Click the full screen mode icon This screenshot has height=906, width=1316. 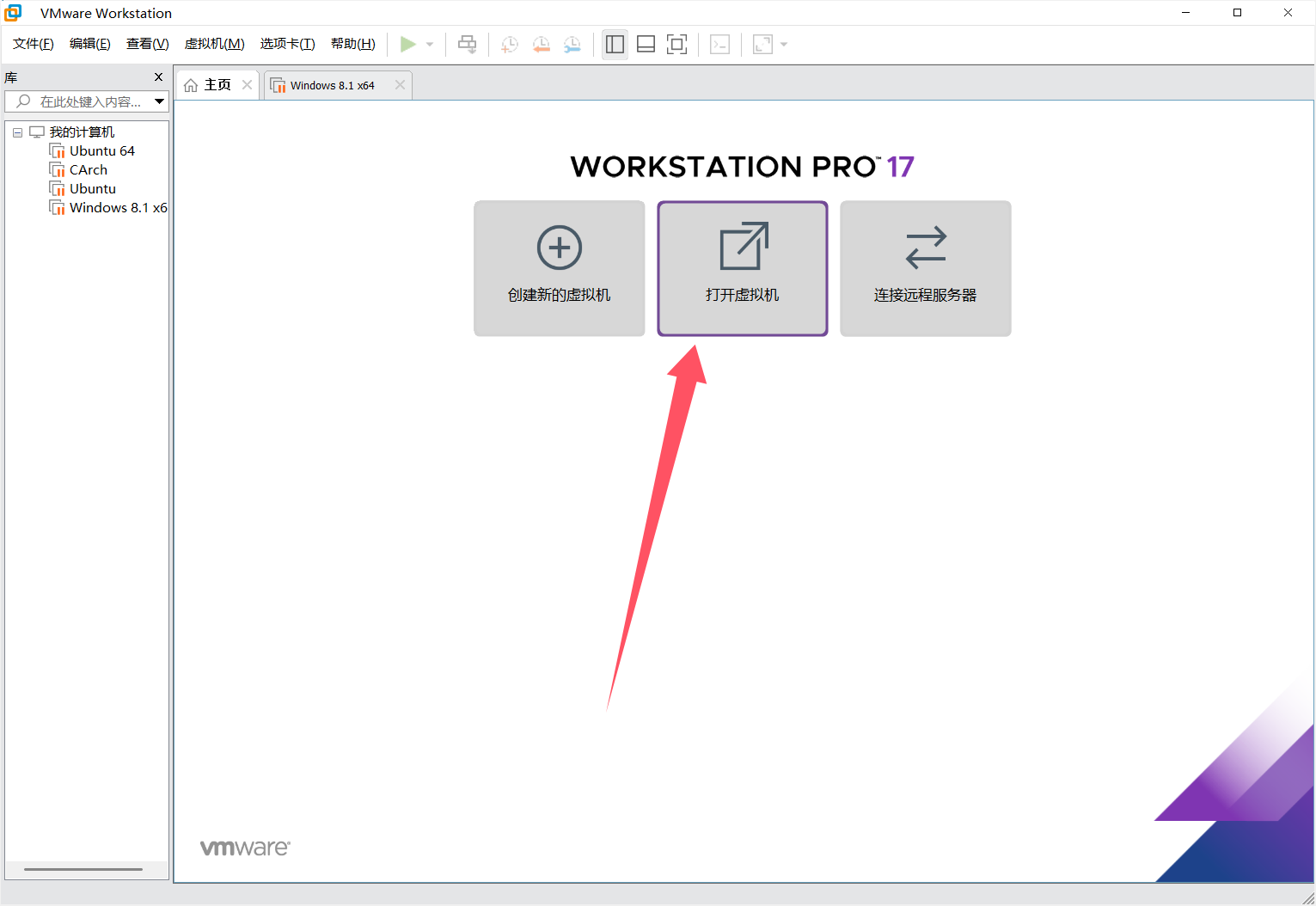coord(676,44)
